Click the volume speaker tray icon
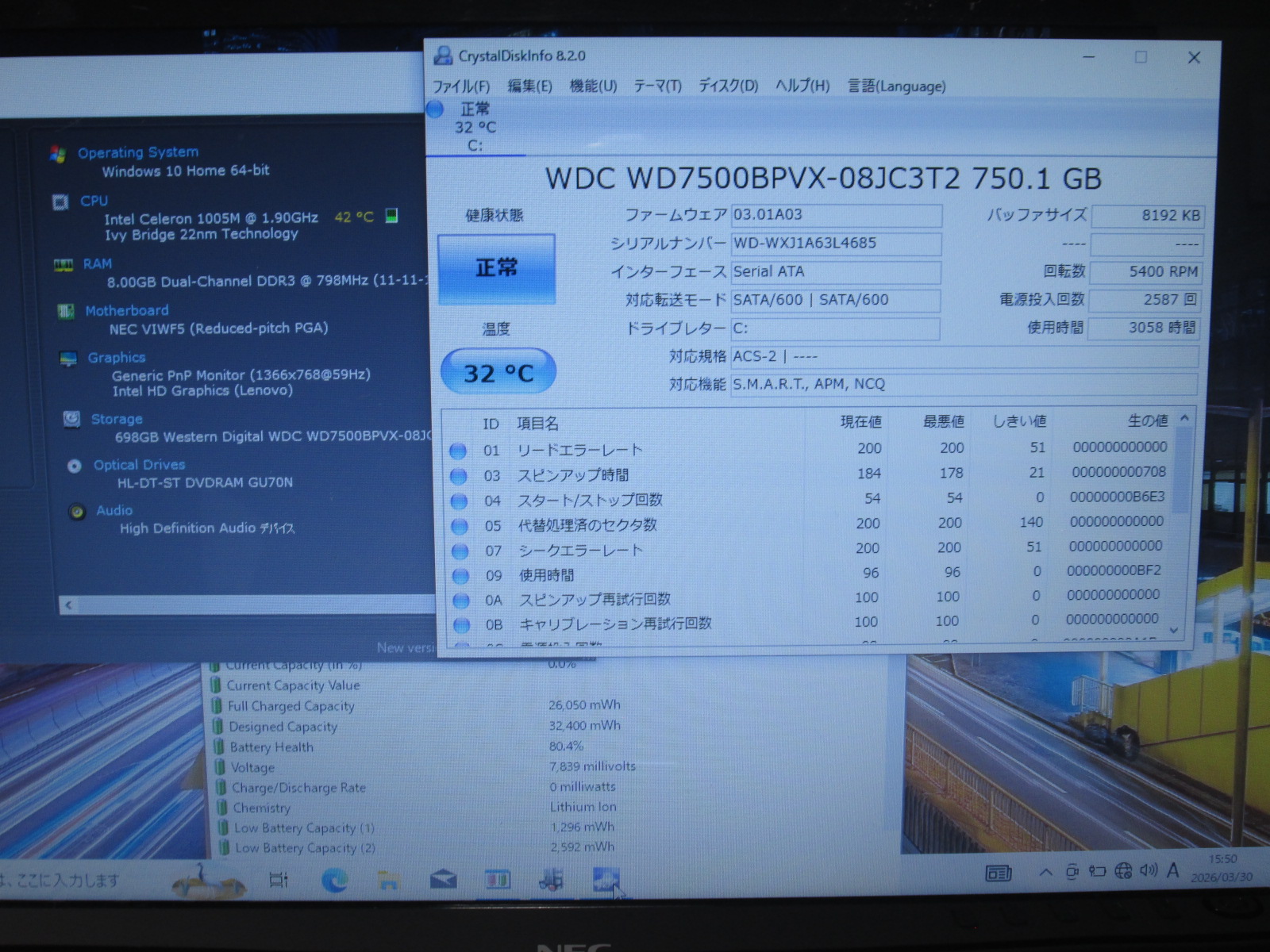 pyautogui.click(x=1148, y=871)
